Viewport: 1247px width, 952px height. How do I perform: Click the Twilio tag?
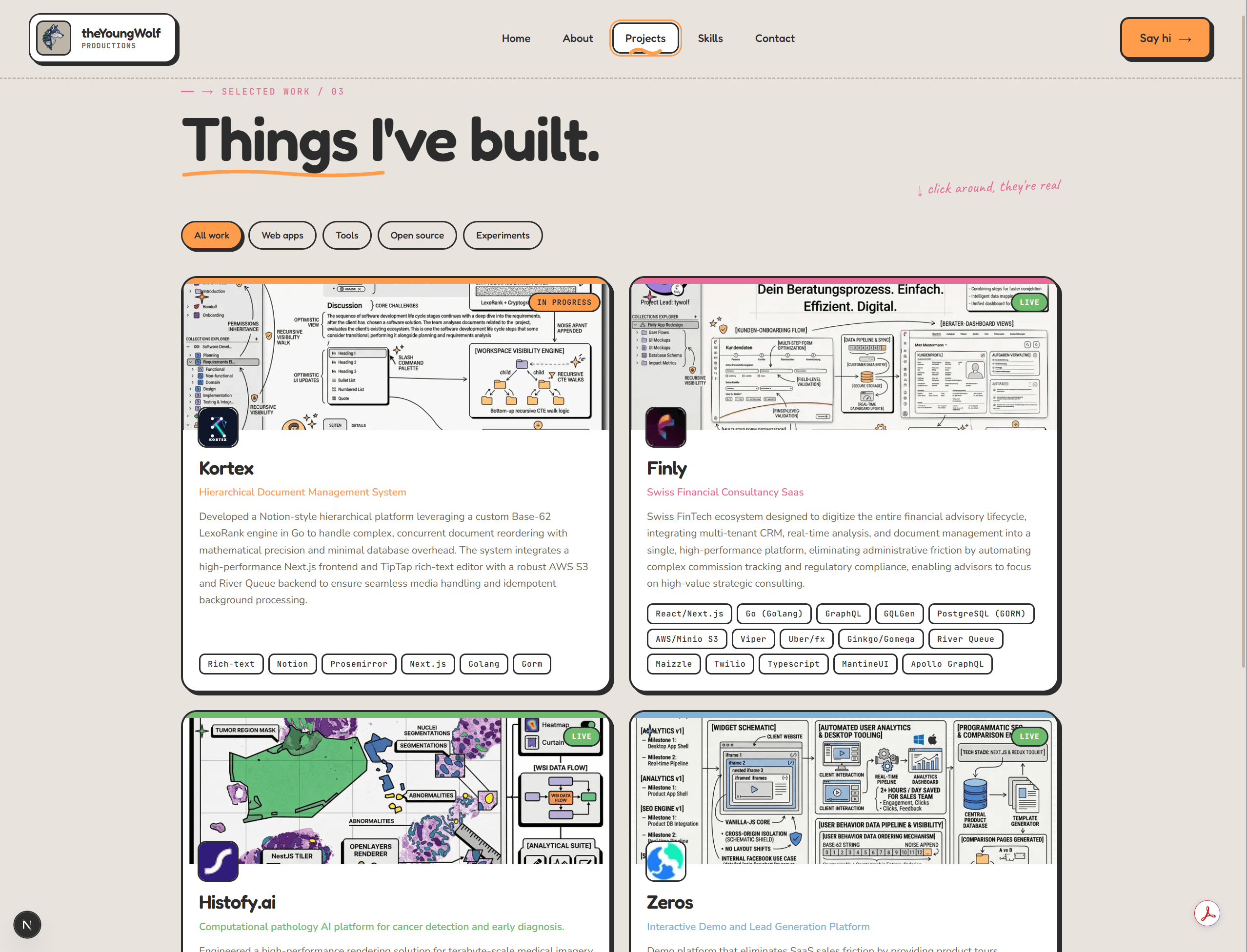click(x=729, y=664)
